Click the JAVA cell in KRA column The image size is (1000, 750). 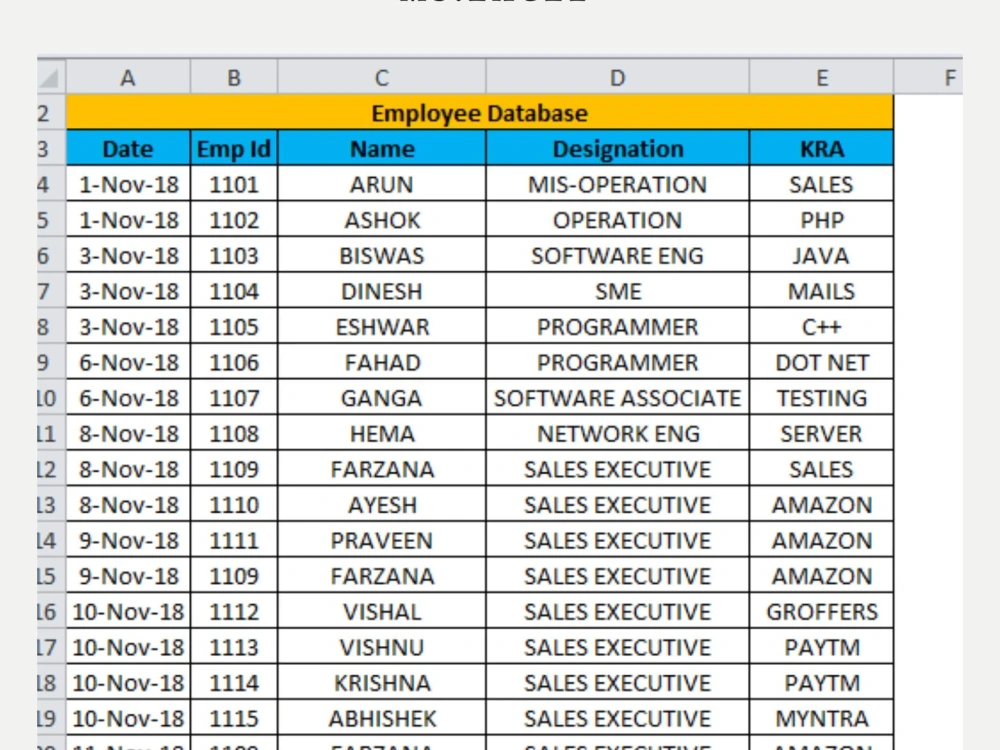coord(822,256)
